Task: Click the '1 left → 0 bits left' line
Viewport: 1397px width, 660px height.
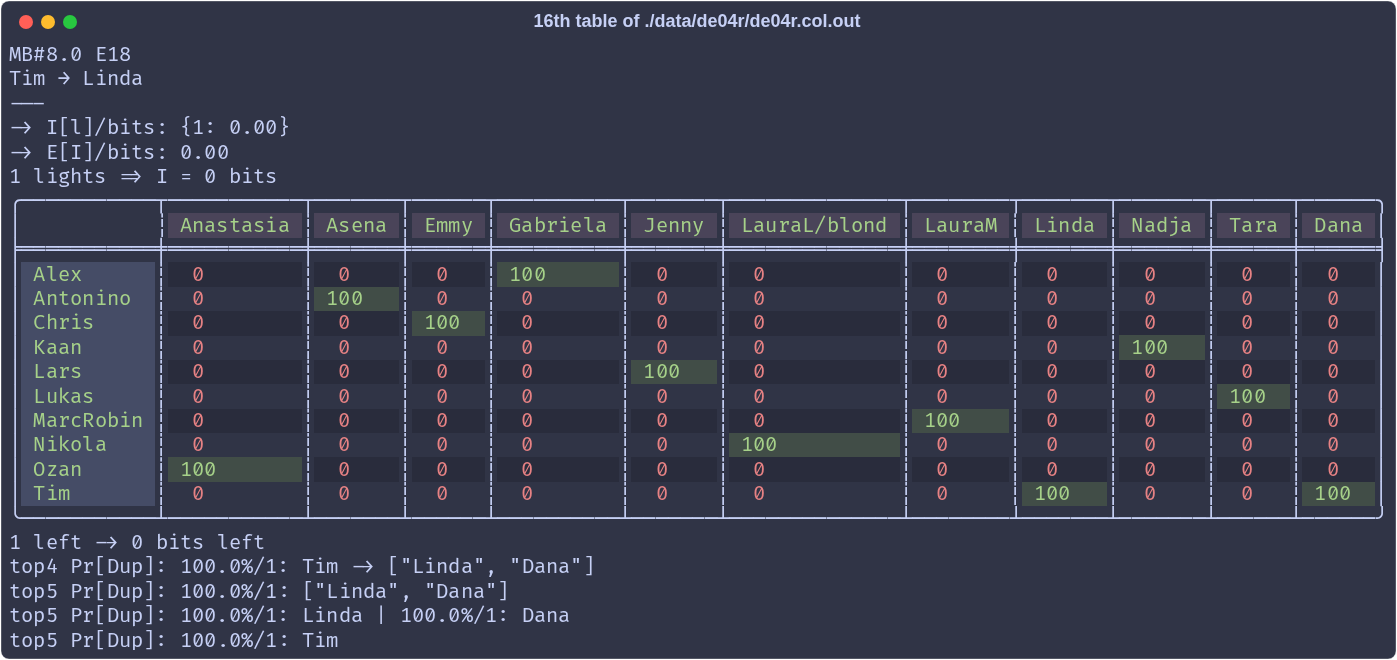Action: point(137,542)
